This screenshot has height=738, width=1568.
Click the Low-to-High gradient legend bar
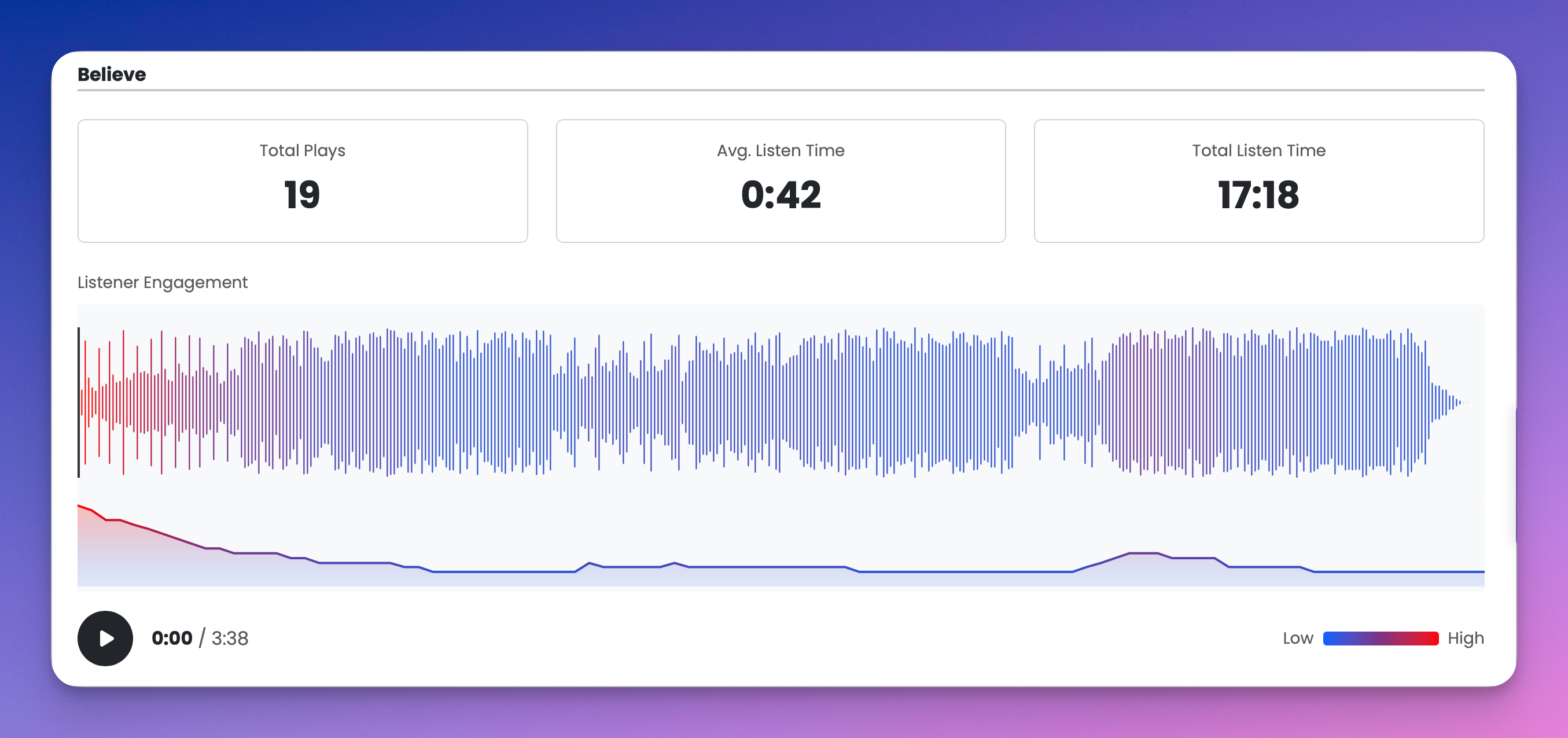tap(1381, 638)
